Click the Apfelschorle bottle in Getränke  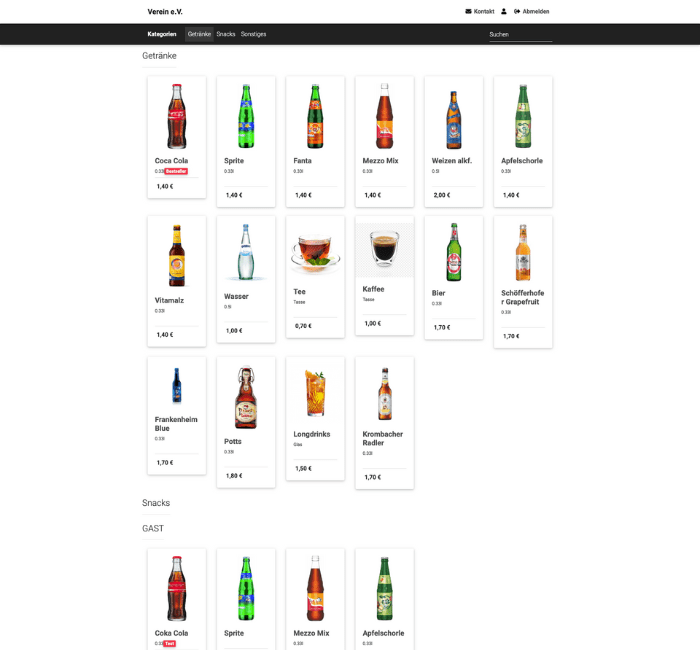(523, 116)
